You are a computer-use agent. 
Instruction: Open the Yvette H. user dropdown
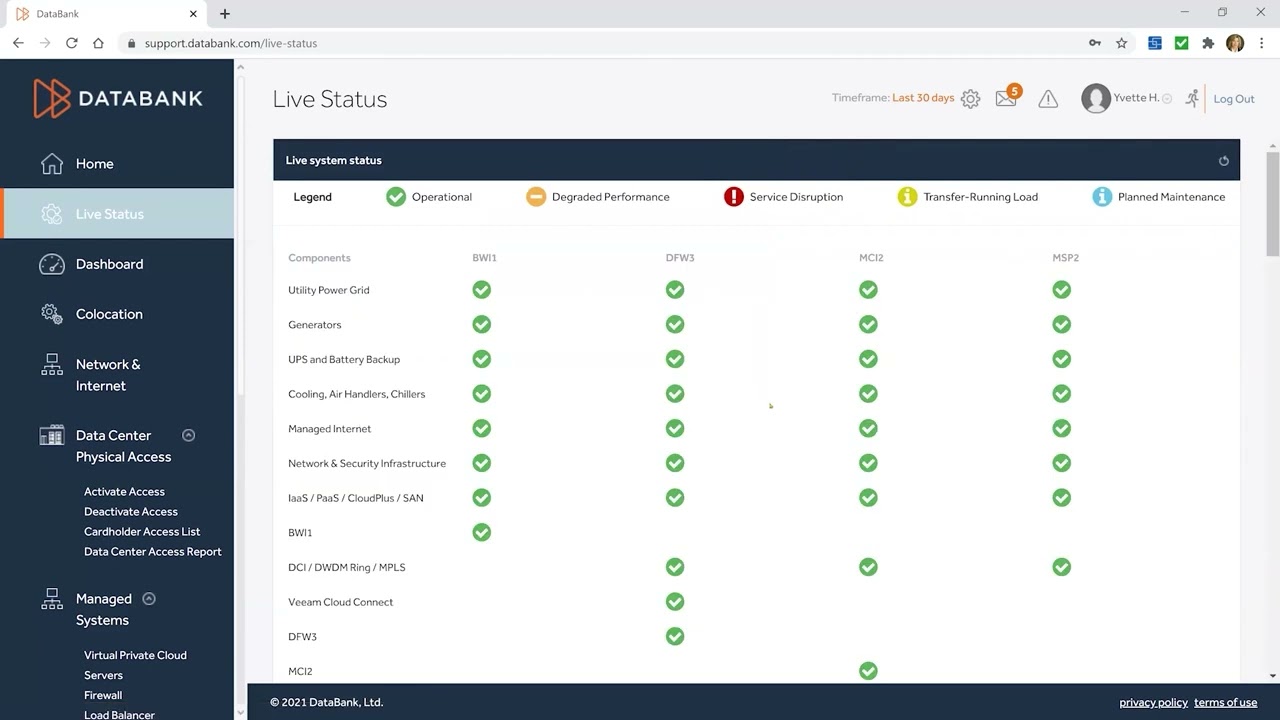tap(1167, 99)
